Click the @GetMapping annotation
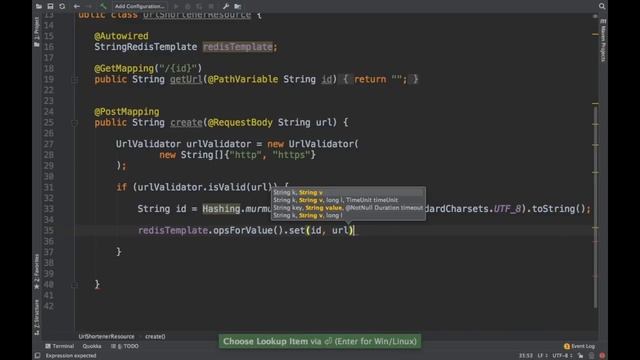The height and width of the screenshot is (360, 640). [124, 69]
